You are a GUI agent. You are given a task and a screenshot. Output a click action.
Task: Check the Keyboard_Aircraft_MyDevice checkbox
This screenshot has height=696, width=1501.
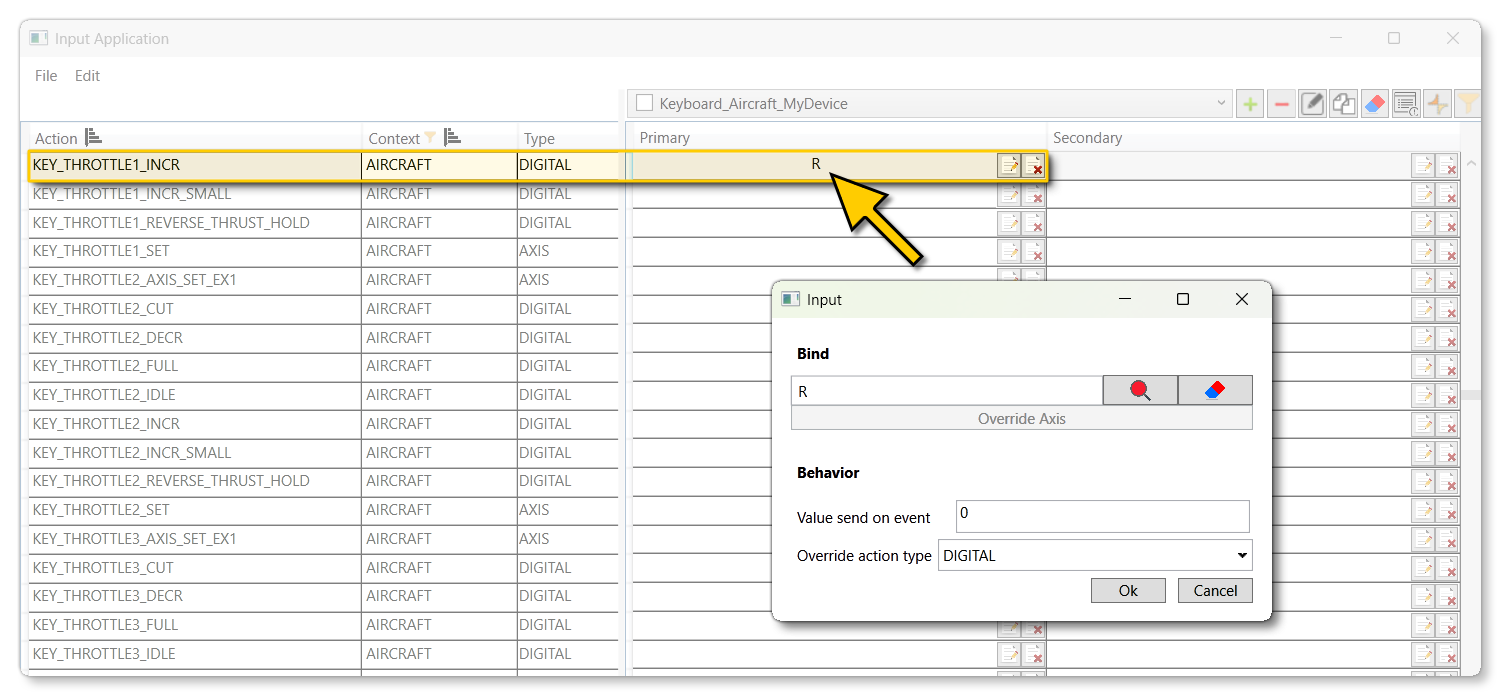click(x=645, y=102)
